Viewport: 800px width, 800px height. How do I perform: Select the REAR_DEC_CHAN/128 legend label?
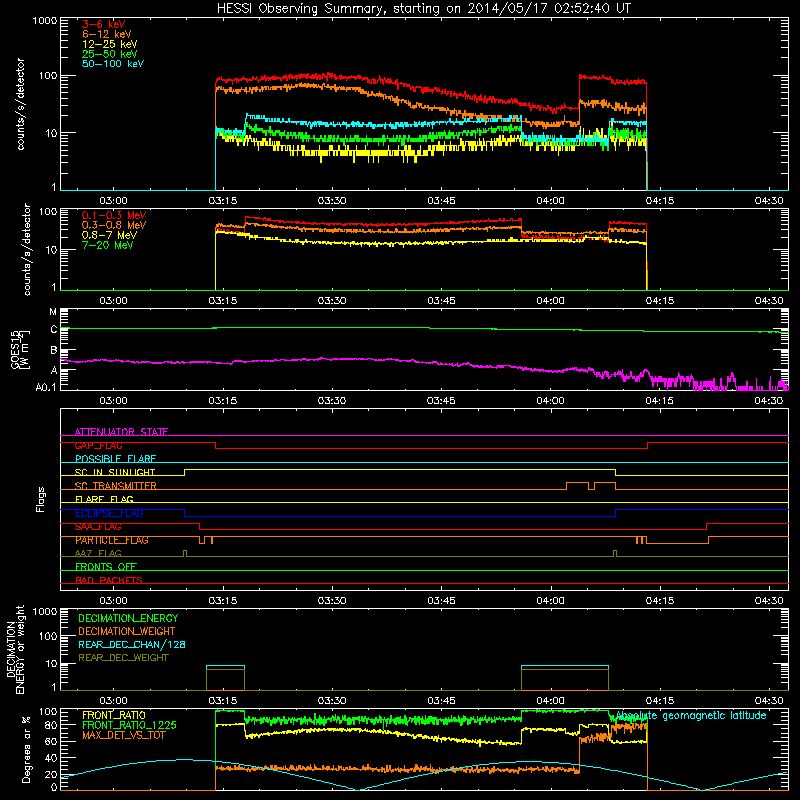click(x=132, y=644)
